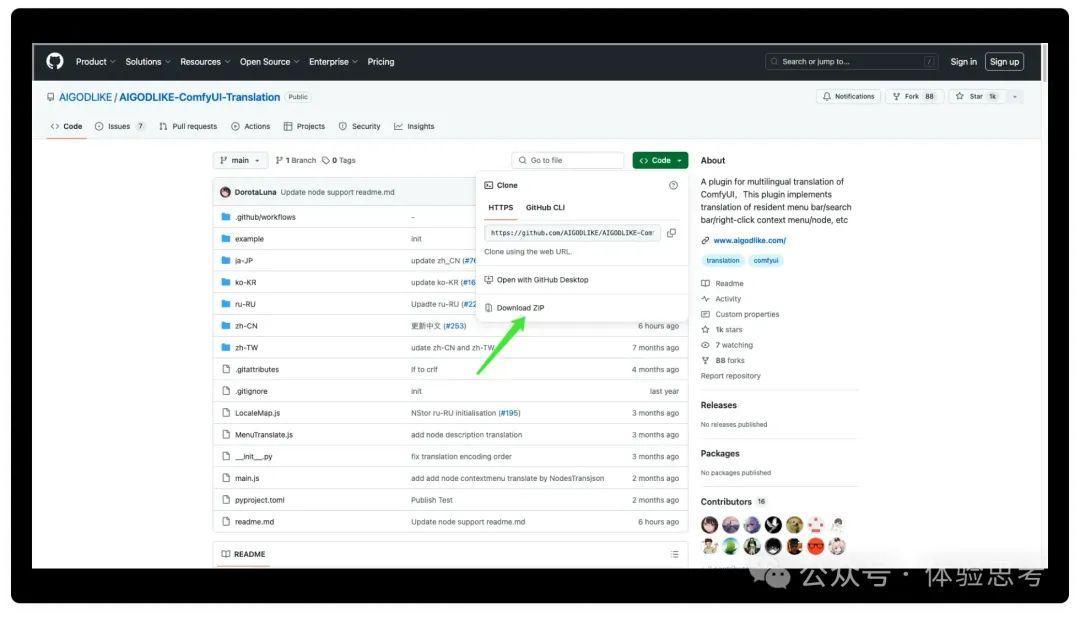Open the example folder
1080x617 pixels.
(249, 239)
